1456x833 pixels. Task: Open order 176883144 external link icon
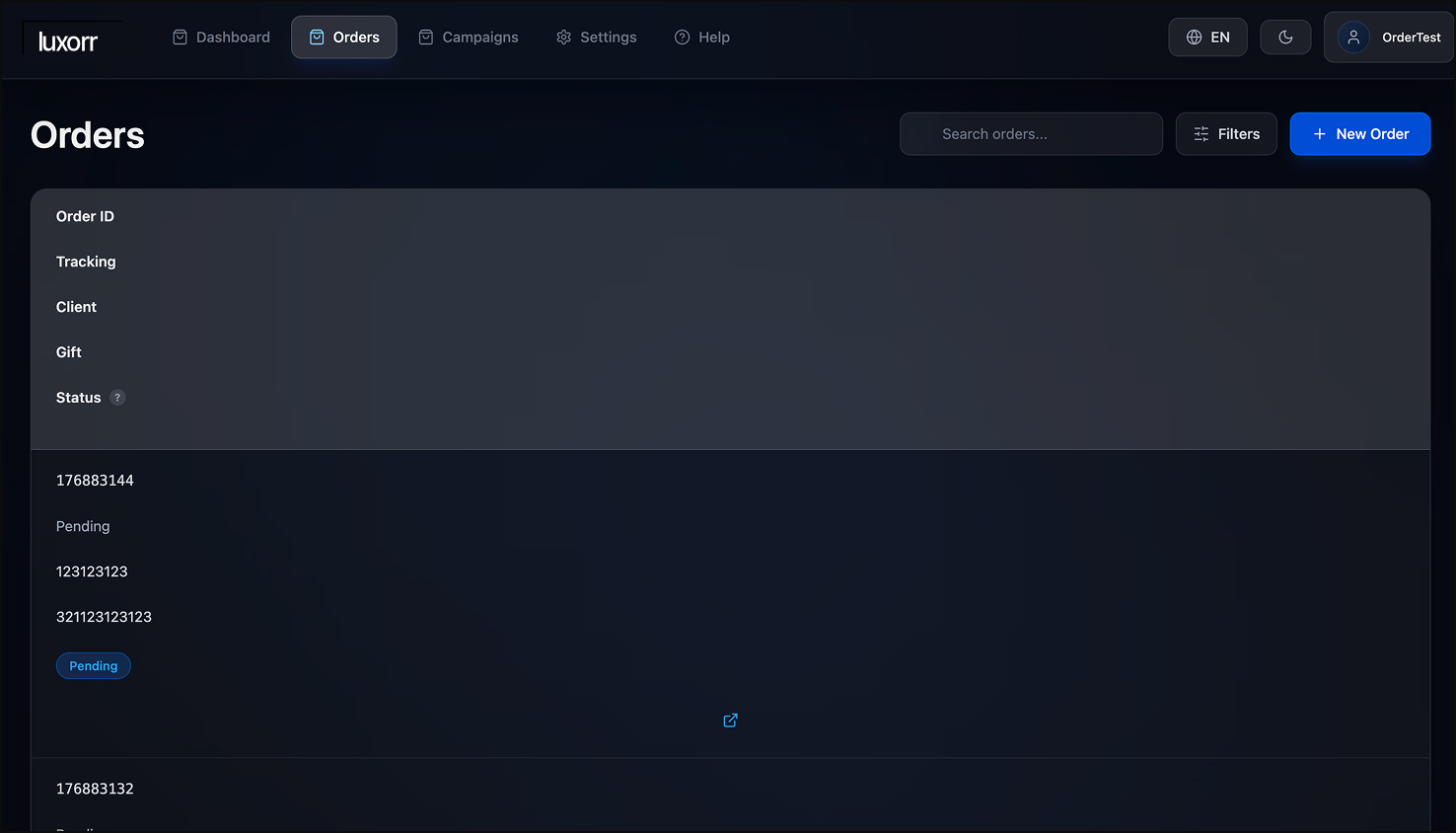pyautogui.click(x=730, y=720)
